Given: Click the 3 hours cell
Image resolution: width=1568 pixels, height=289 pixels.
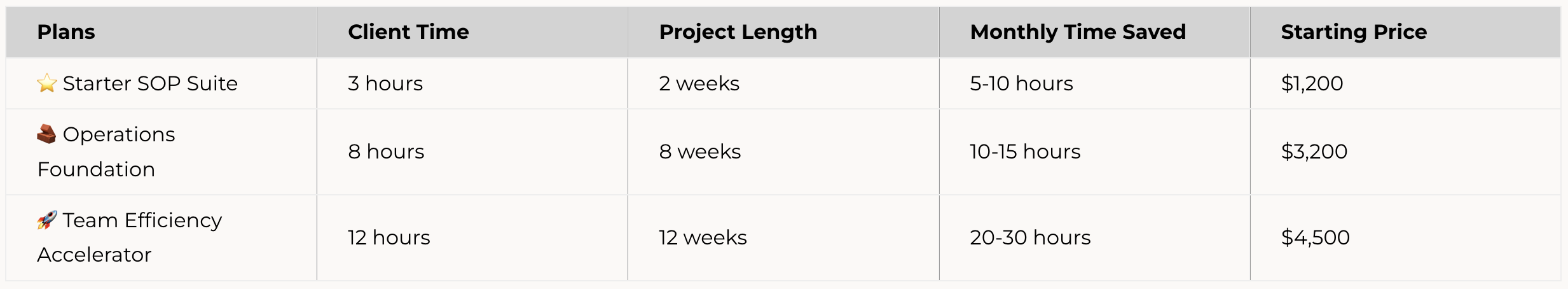Looking at the screenshot, I should (385, 83).
